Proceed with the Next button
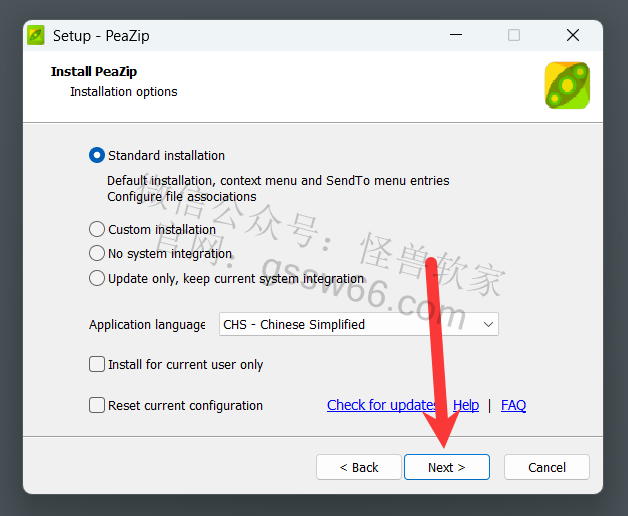The height and width of the screenshot is (516, 628). (x=447, y=467)
